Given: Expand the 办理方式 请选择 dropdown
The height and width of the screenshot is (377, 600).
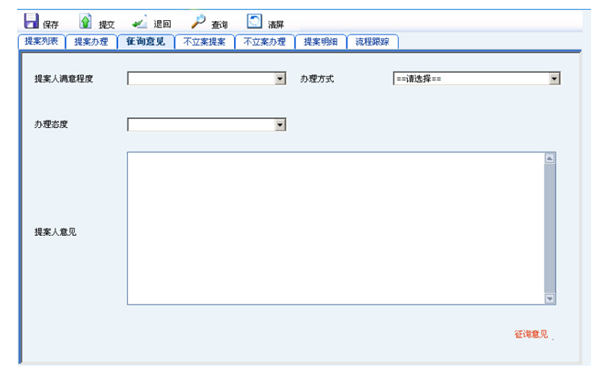Looking at the screenshot, I should (477, 79).
